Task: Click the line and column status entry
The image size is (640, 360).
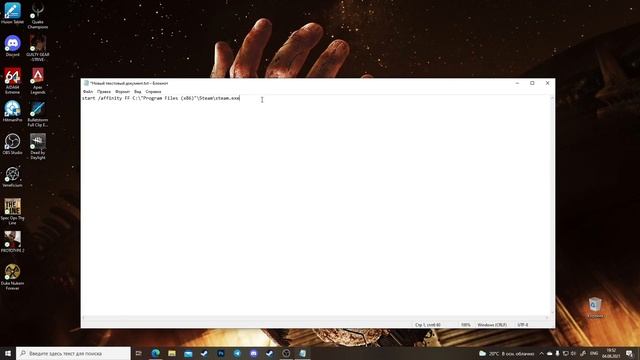Action: (x=428, y=325)
